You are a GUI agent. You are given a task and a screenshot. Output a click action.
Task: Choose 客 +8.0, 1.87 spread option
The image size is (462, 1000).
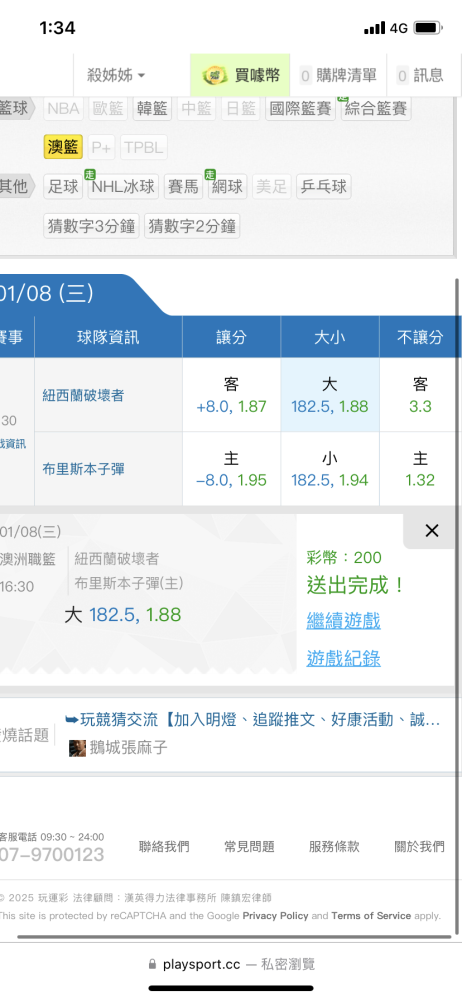231,395
